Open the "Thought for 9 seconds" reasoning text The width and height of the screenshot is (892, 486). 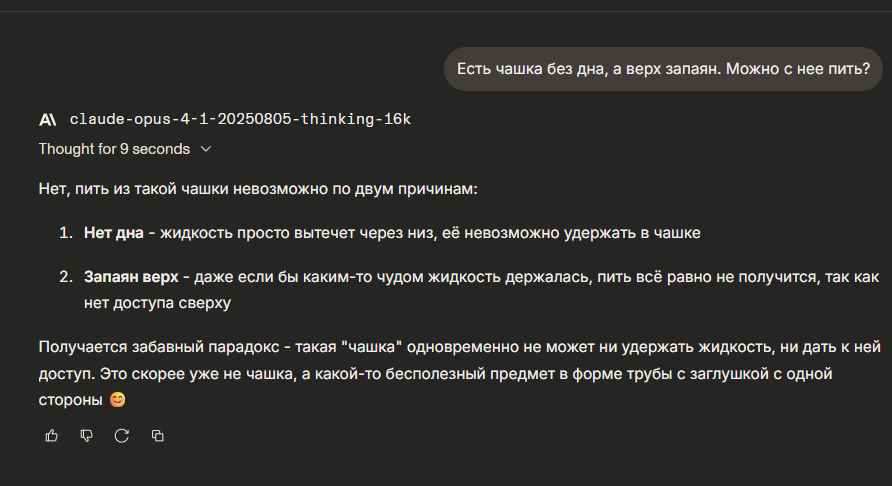click(114, 149)
